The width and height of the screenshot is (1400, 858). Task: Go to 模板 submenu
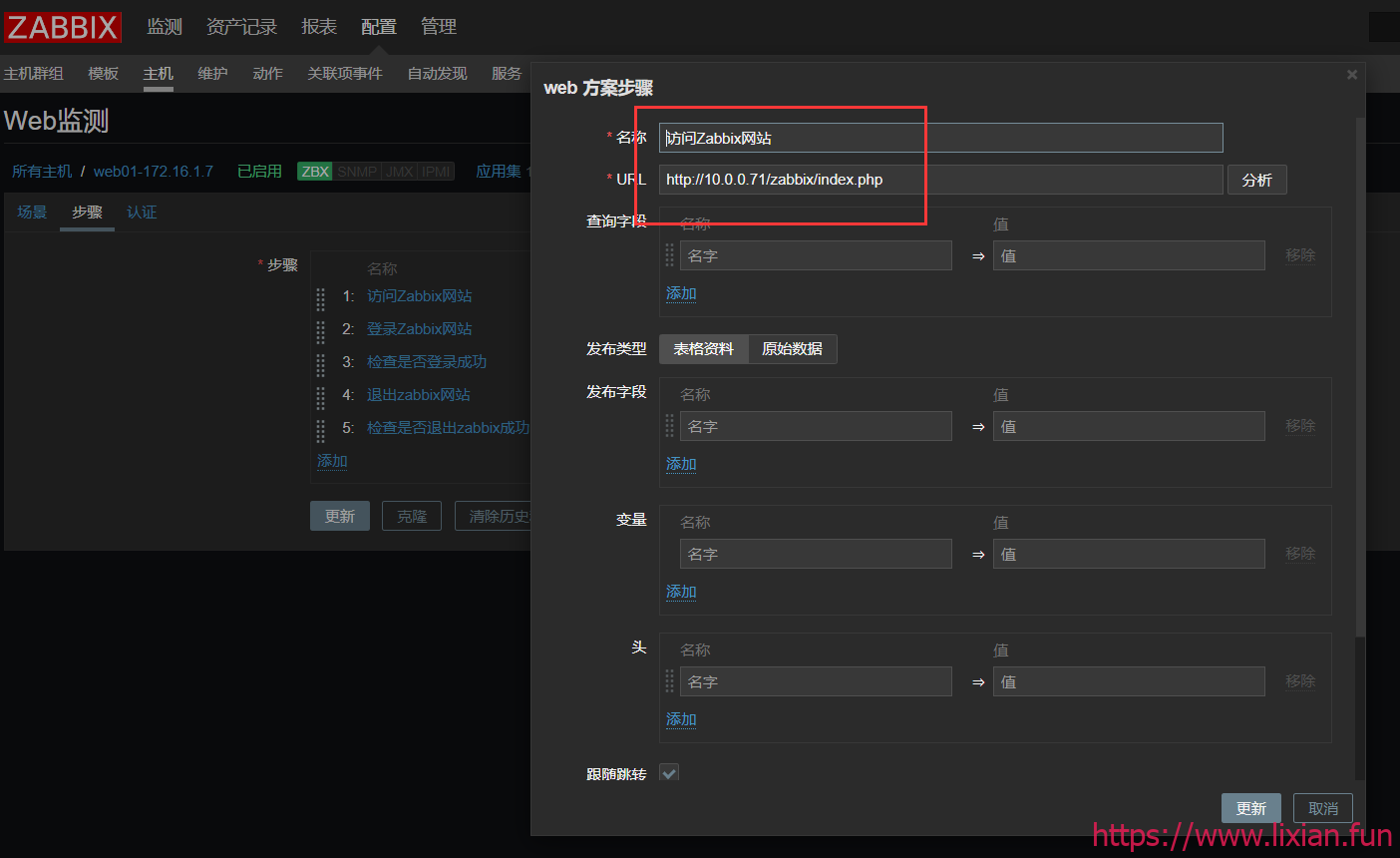pyautogui.click(x=104, y=73)
